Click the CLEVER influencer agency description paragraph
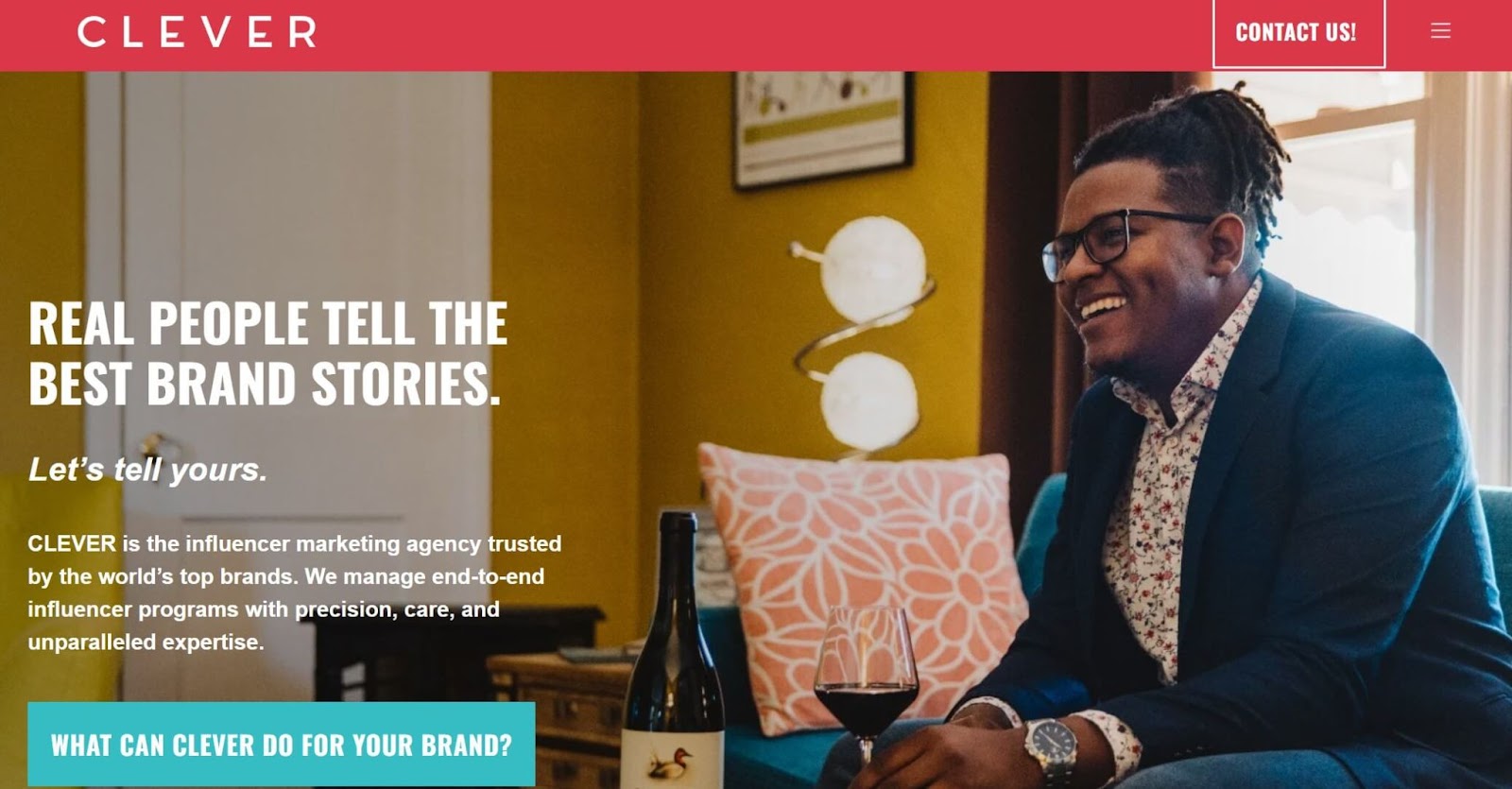Screen dimensions: 1512x789 (x=295, y=592)
